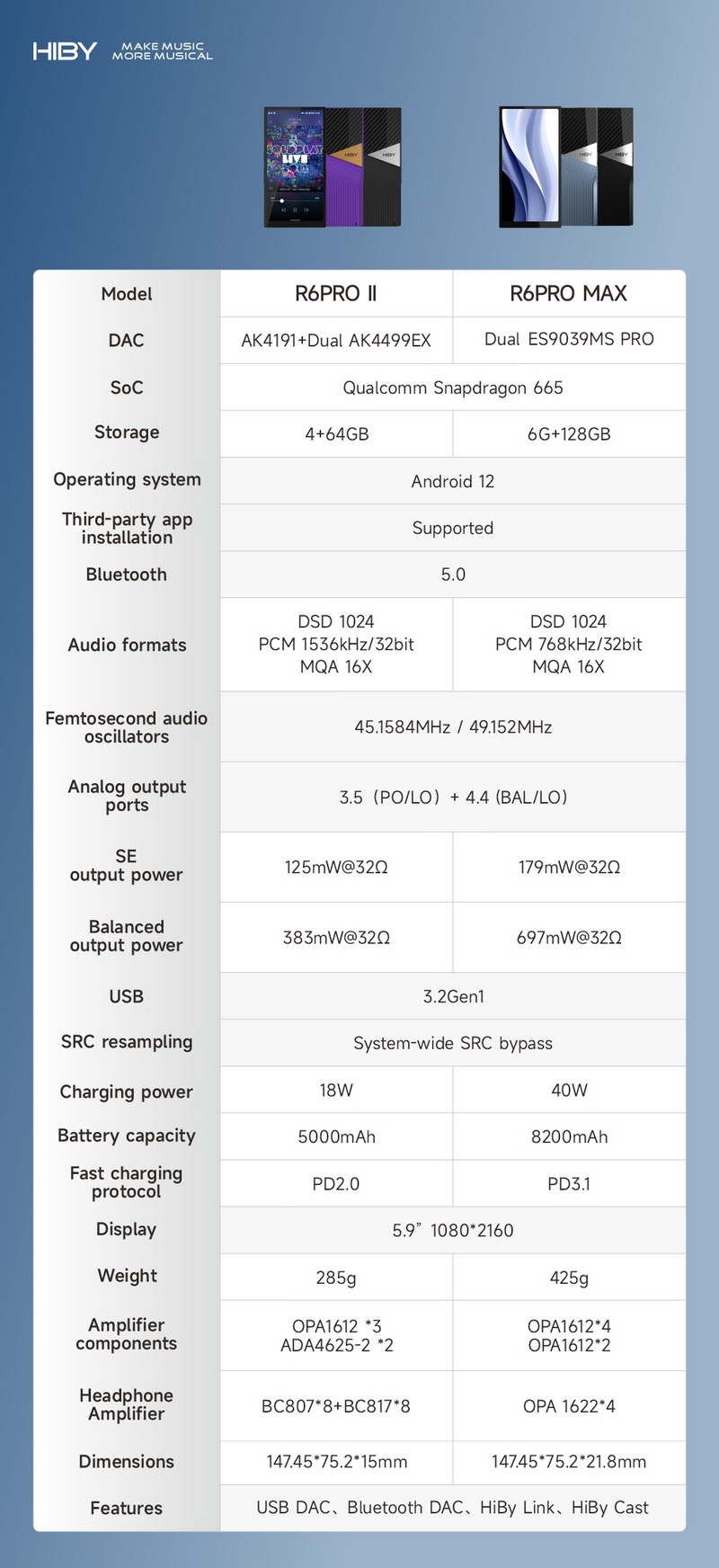Select the Android 12 cell
Viewport: 719px width, 1568px height.
click(453, 481)
